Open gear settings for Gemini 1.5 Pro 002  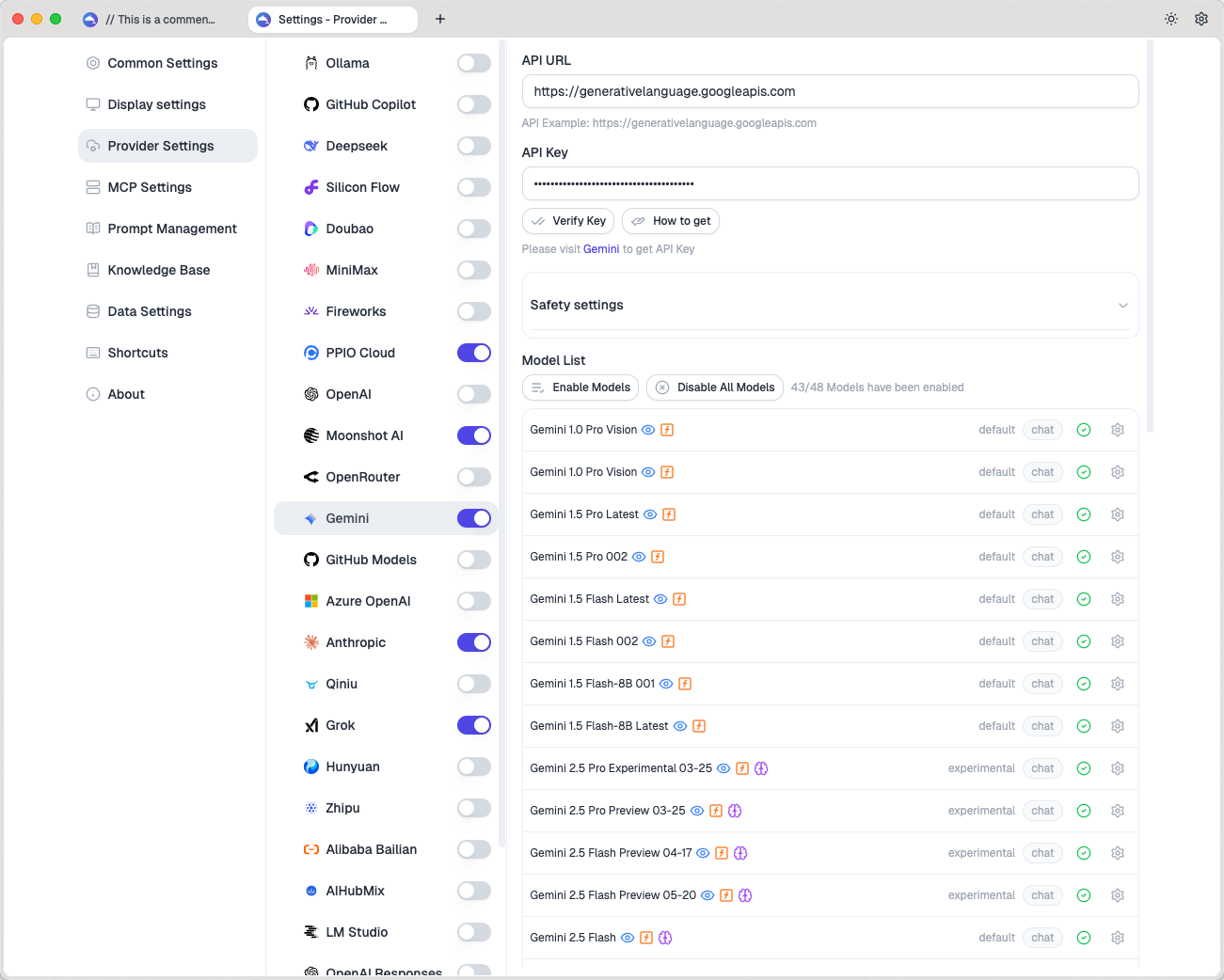(x=1118, y=557)
